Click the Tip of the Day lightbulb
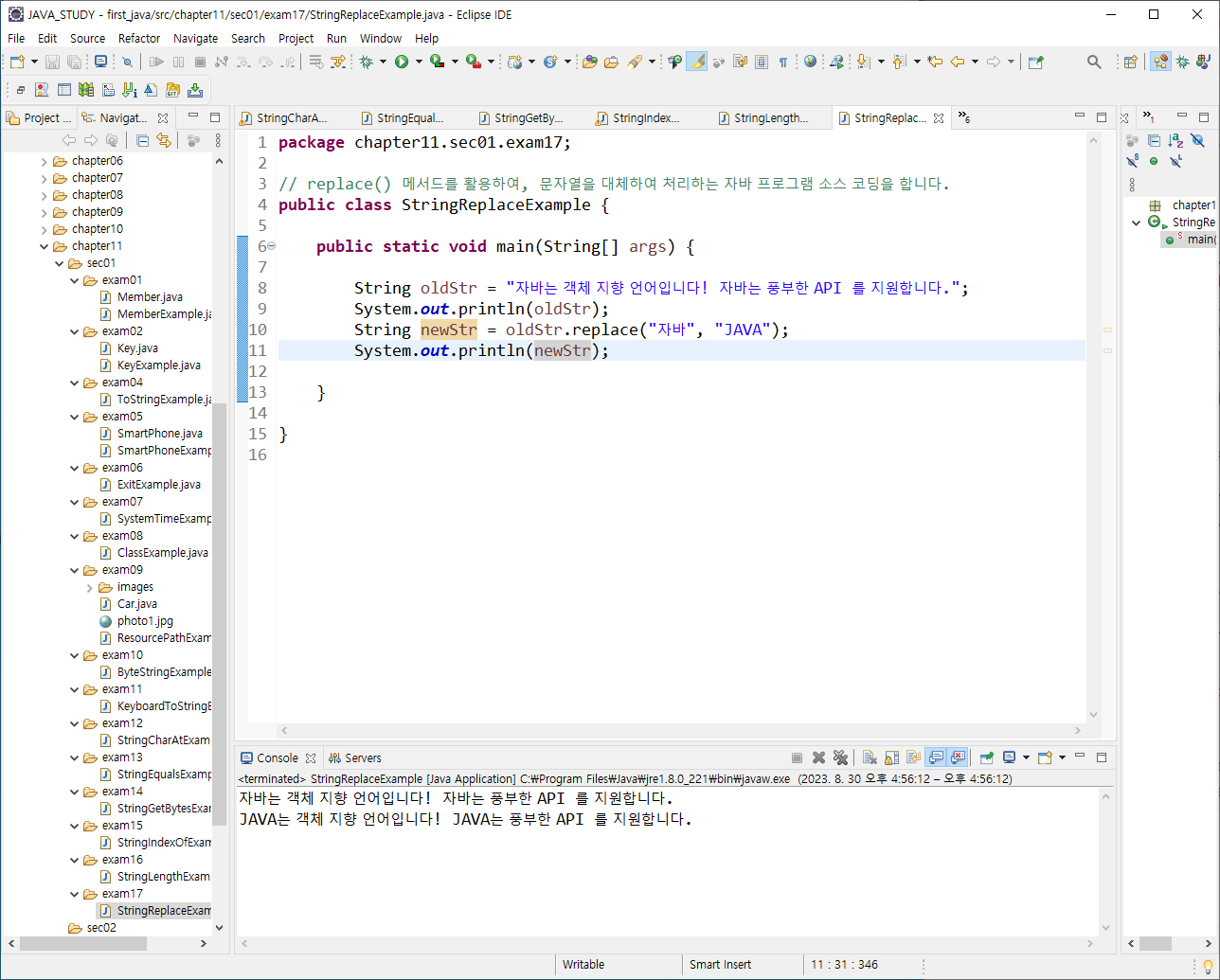Screen dimensions: 1220x980 click(x=1208, y=965)
